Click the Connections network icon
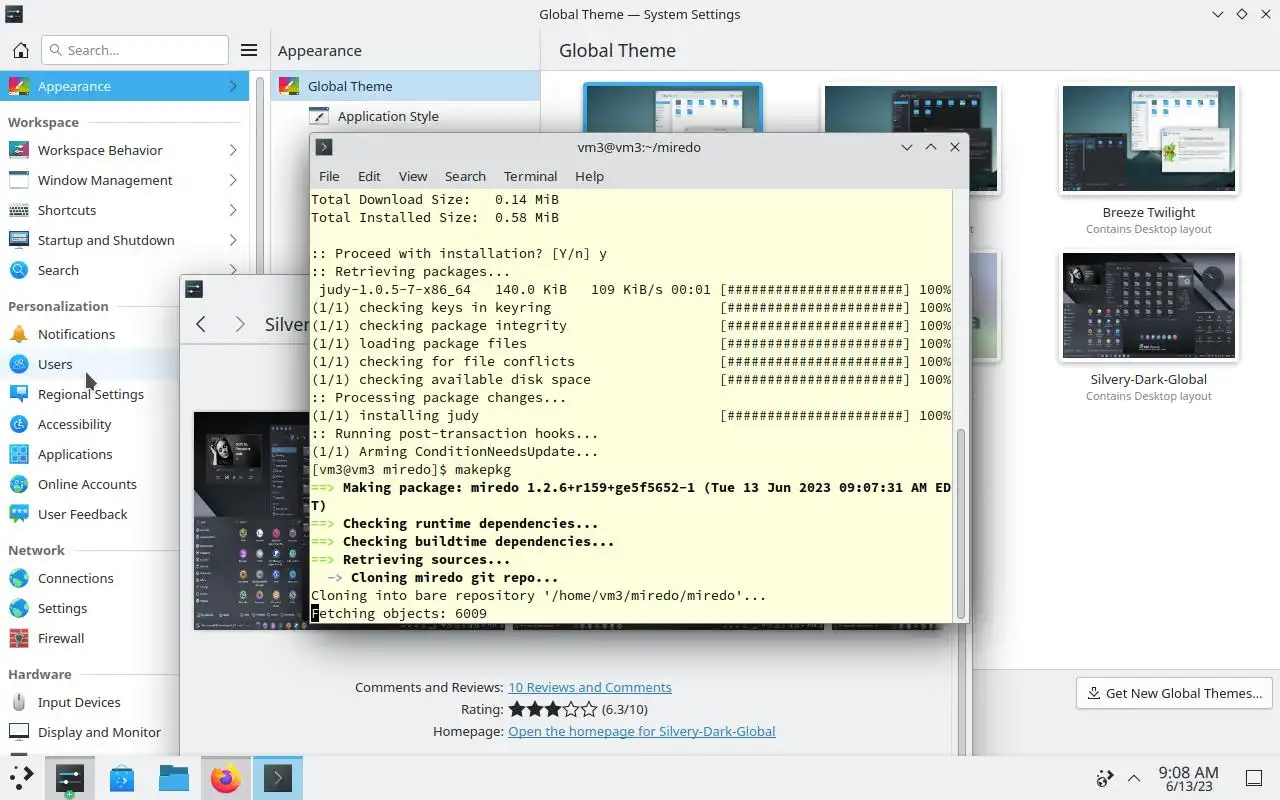Screen dimensions: 1280x800 pyautogui.click(x=19, y=578)
